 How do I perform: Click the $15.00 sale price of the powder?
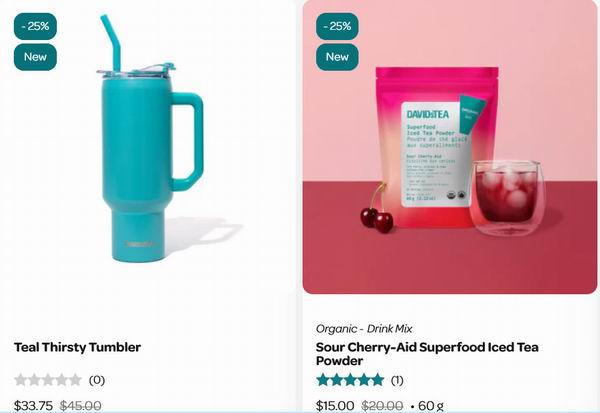(x=335, y=405)
